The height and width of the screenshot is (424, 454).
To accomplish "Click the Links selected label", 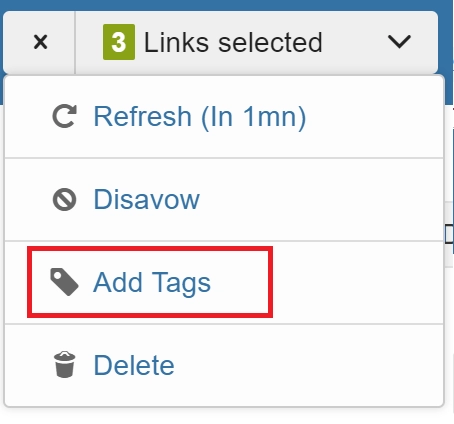I will coord(233,42).
